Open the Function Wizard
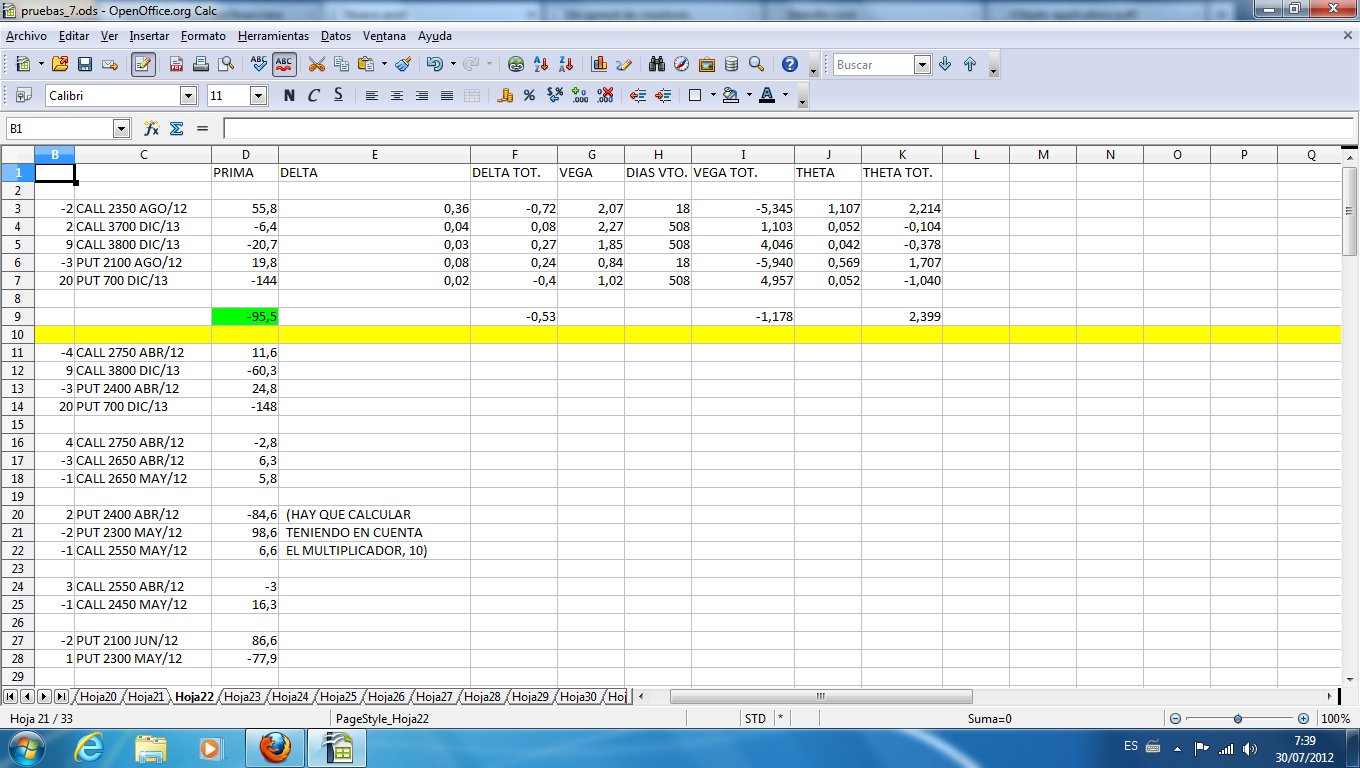 pos(152,129)
